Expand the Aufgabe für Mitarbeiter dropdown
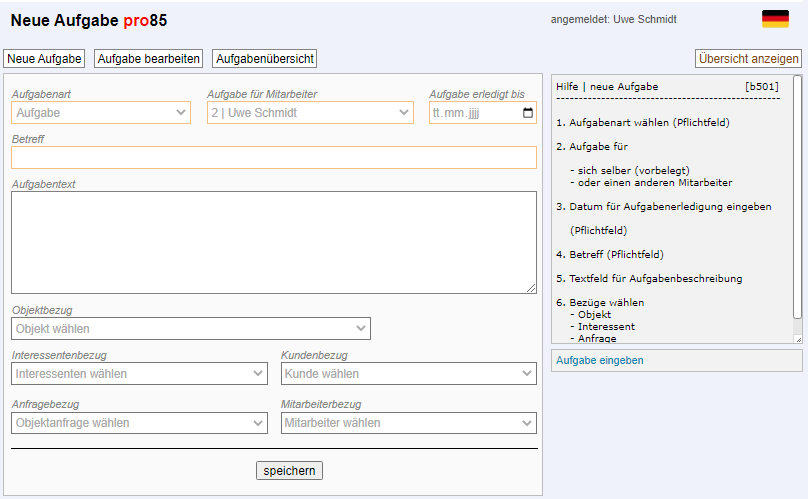The width and height of the screenshot is (808, 499). 310,113
